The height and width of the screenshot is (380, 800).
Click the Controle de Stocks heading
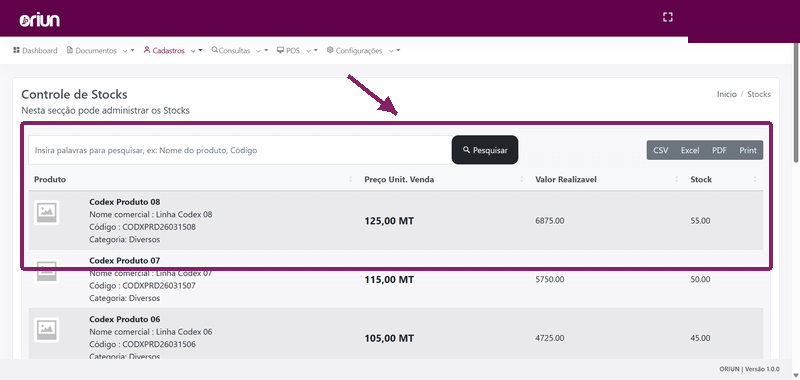(74, 94)
